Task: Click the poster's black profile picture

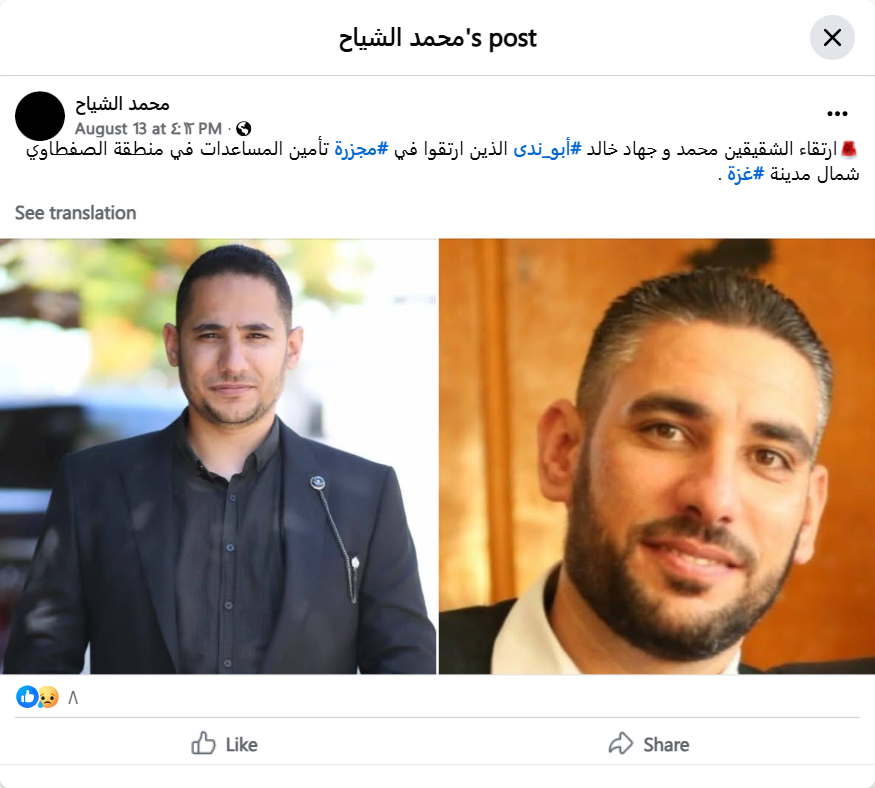Action: (x=40, y=116)
